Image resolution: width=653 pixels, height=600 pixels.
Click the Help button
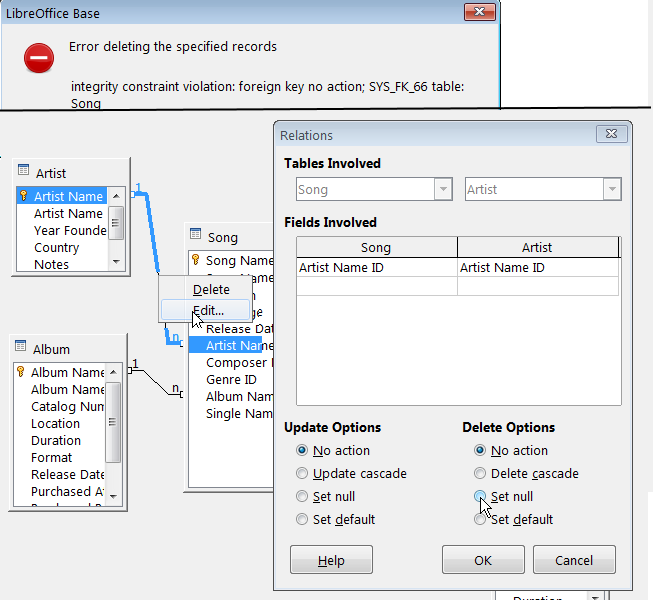coord(331,560)
